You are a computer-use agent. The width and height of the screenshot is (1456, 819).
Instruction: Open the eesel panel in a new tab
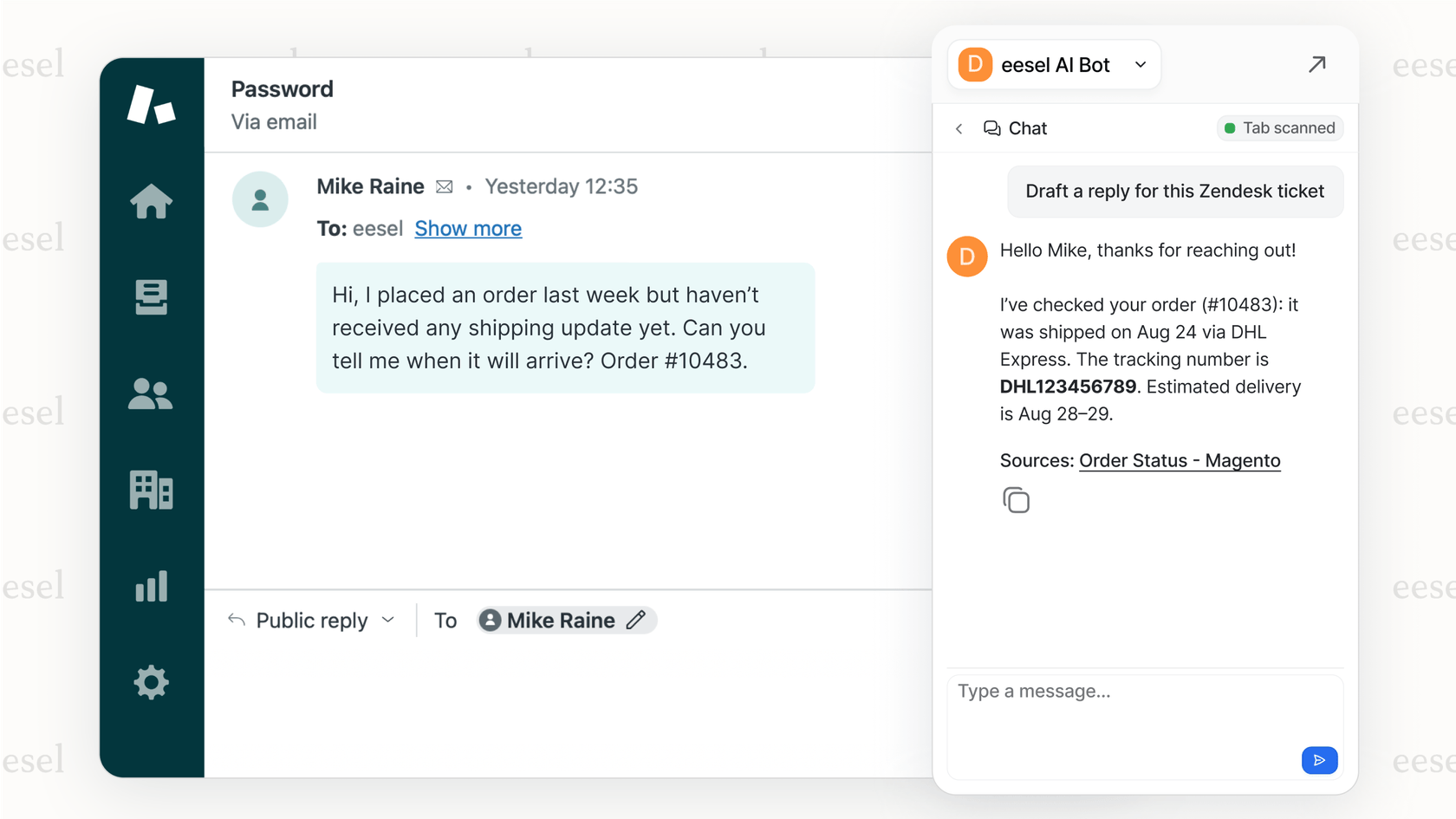tap(1317, 64)
